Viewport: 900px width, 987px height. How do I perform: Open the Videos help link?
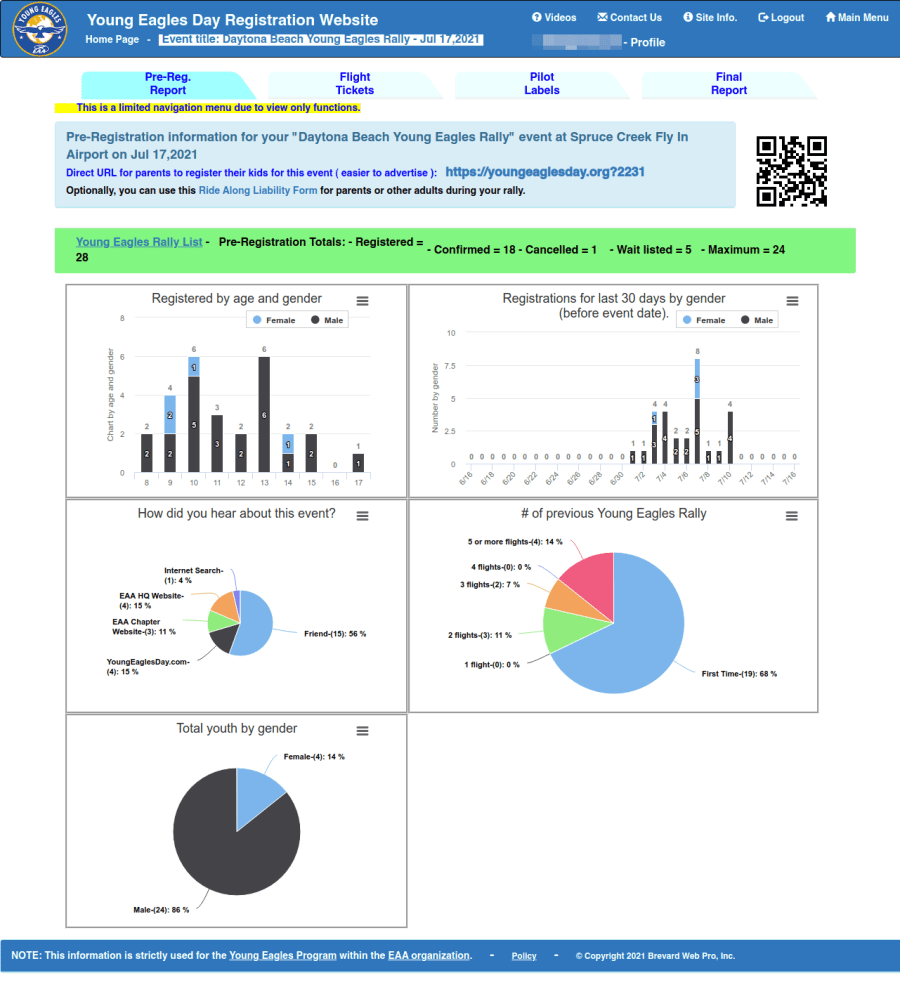[x=554, y=17]
